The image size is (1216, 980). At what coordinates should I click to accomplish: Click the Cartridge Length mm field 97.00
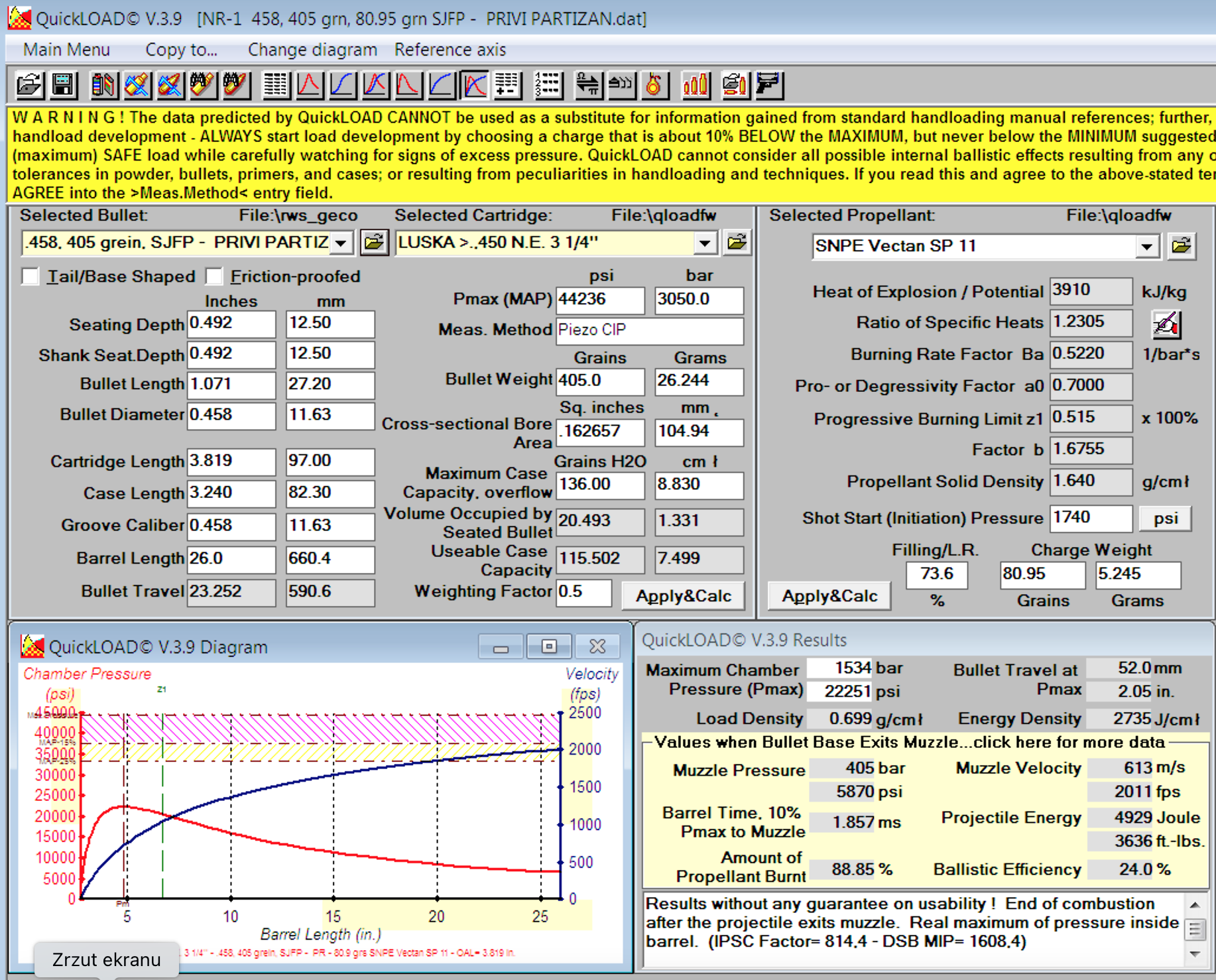(330, 461)
